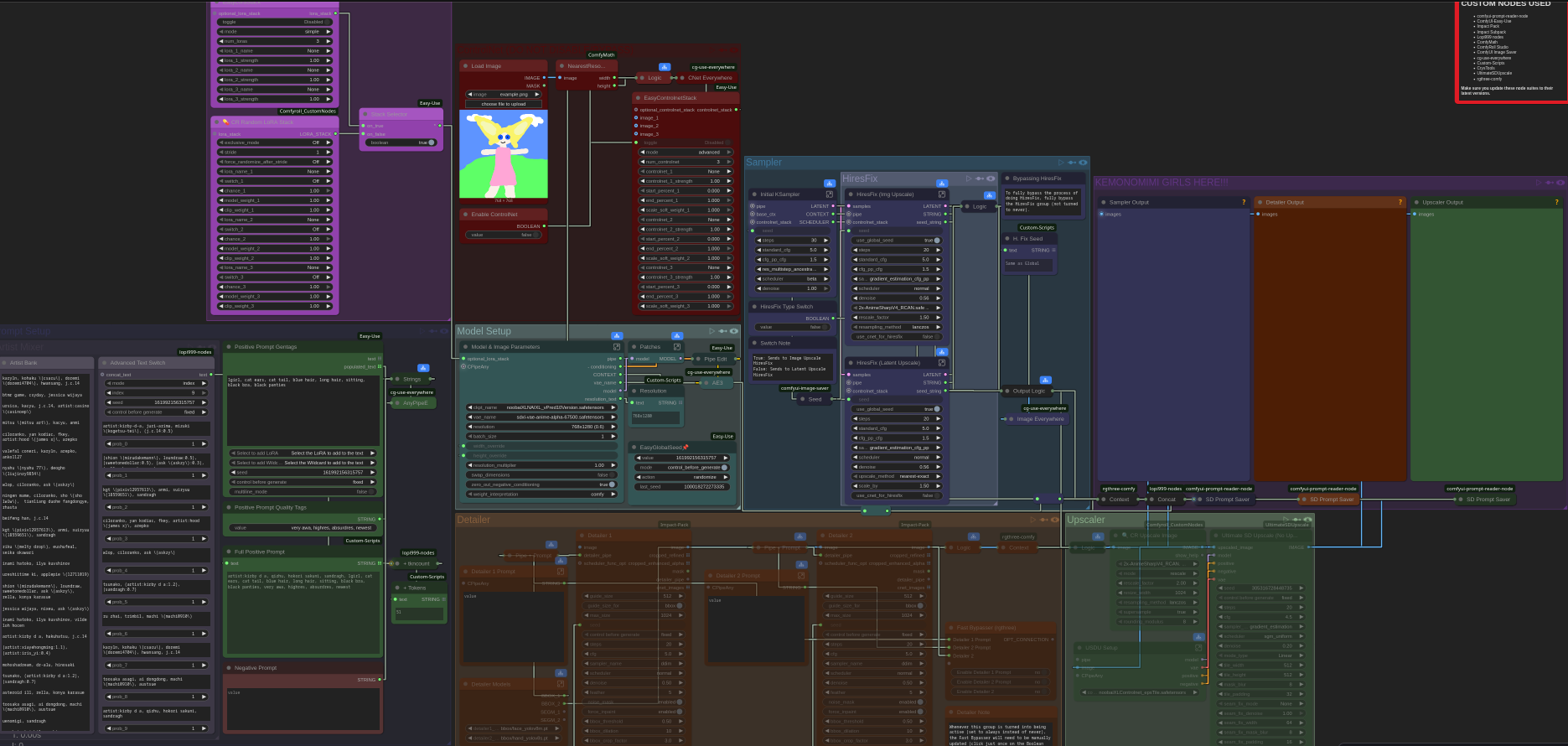Toggle the Model Setup group eye icon
Viewport: 1568px width, 746px height.
click(x=734, y=331)
